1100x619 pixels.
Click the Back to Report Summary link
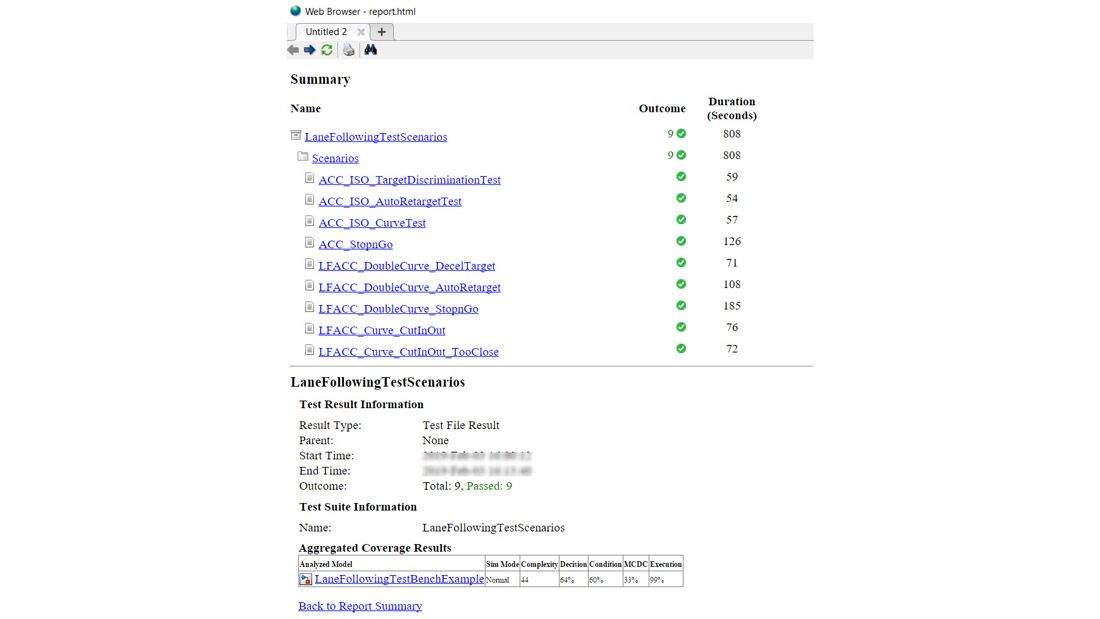(360, 605)
